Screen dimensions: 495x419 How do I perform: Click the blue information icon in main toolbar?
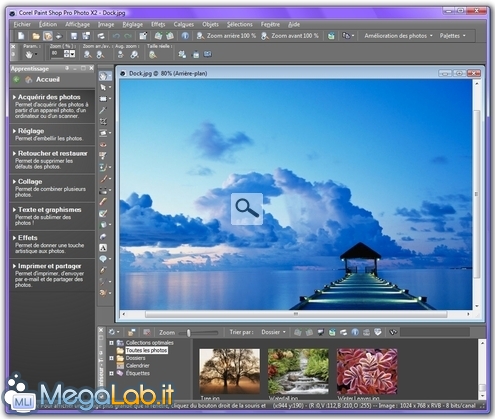pos(185,36)
